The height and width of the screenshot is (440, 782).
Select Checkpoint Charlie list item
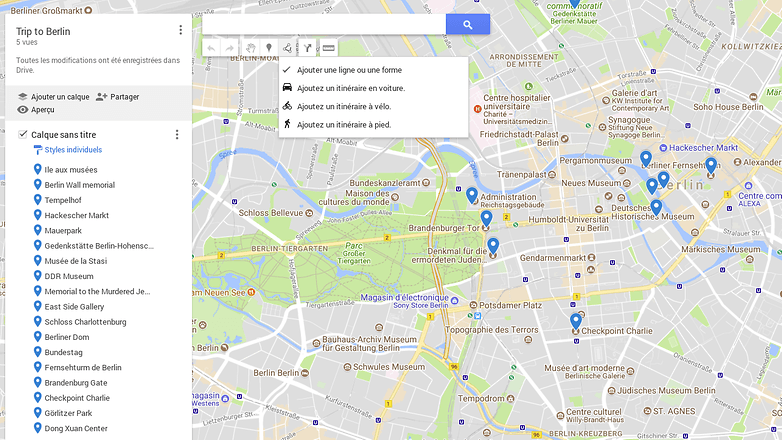77,398
